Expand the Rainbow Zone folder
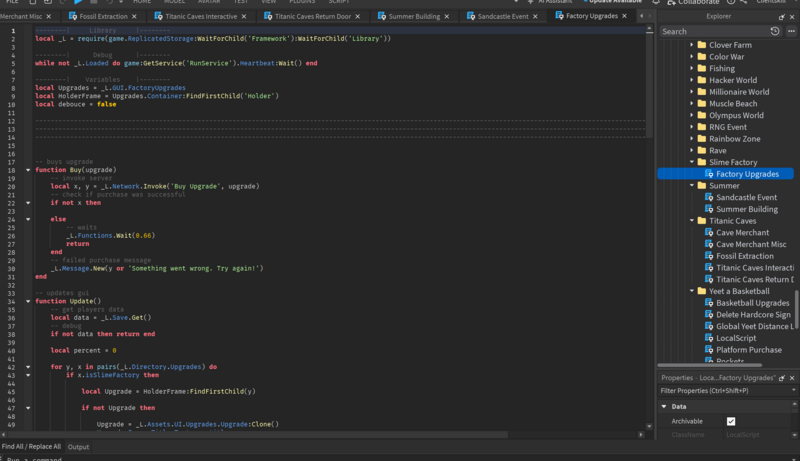 click(690, 139)
